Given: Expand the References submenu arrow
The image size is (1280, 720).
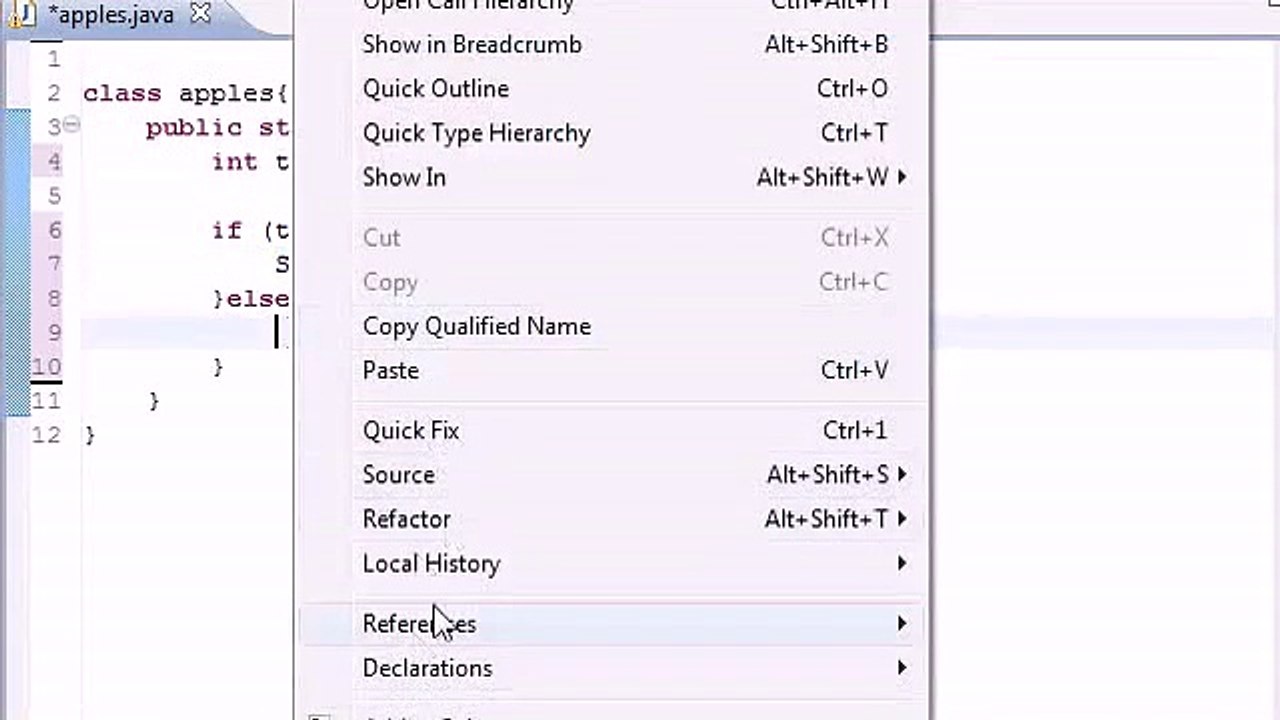Looking at the screenshot, I should coord(902,623).
